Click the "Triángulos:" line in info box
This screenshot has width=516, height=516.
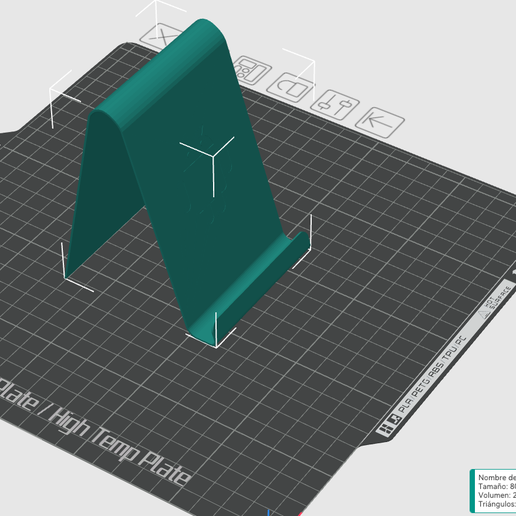[497, 504]
